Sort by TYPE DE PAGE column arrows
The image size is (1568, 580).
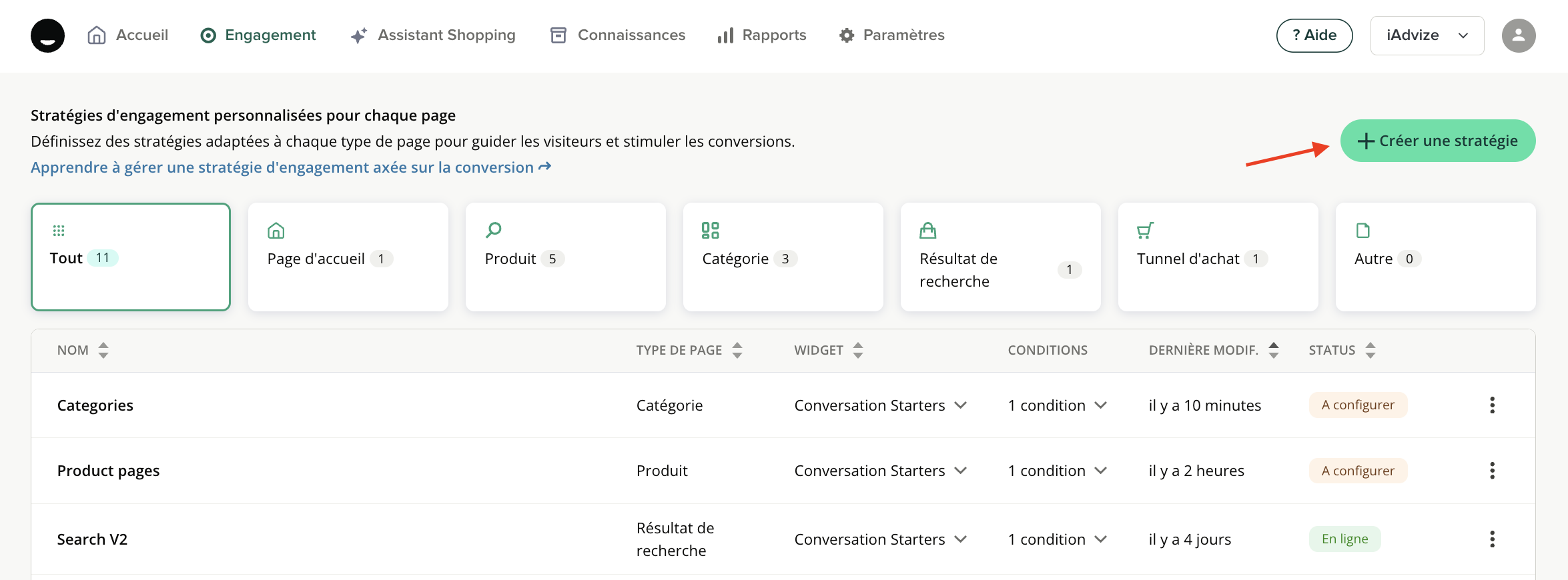tap(737, 350)
